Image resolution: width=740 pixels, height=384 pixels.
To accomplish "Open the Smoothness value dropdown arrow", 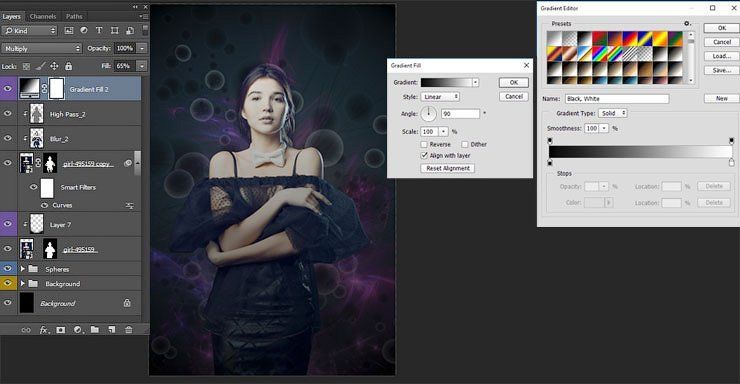I will (x=604, y=128).
